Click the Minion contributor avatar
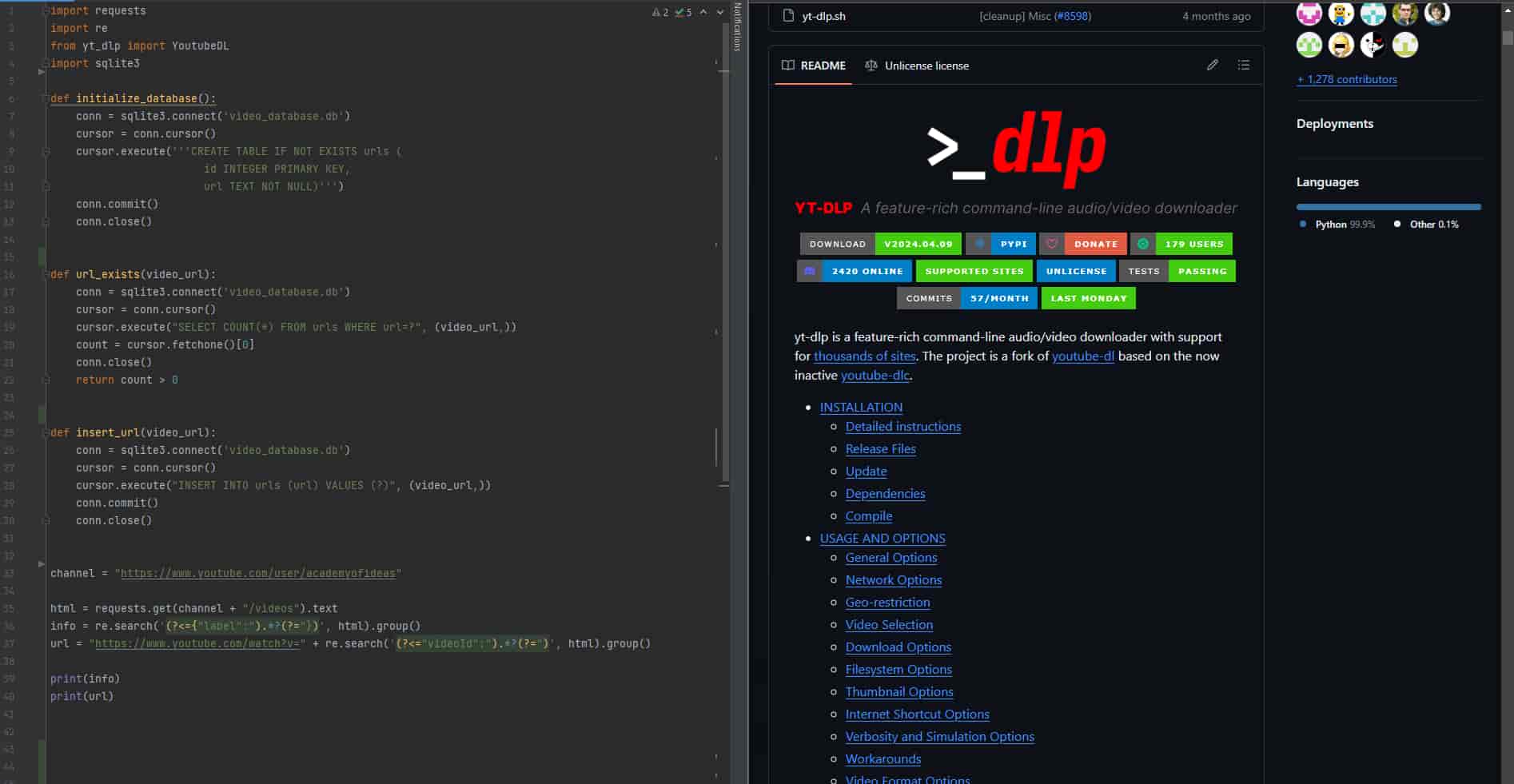The width and height of the screenshot is (1514, 784). [x=1341, y=14]
